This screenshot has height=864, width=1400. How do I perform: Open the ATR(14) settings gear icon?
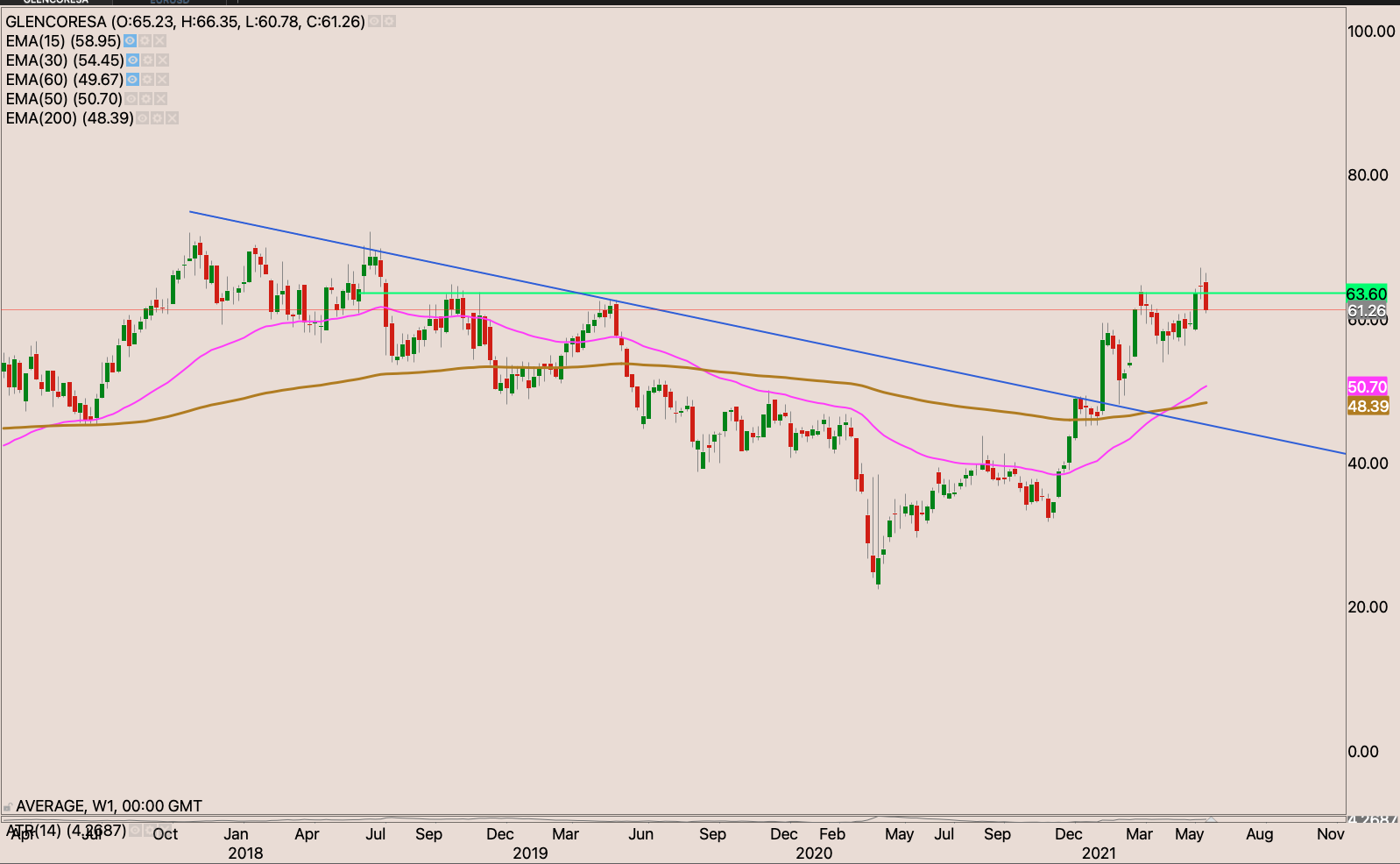pyautogui.click(x=151, y=830)
